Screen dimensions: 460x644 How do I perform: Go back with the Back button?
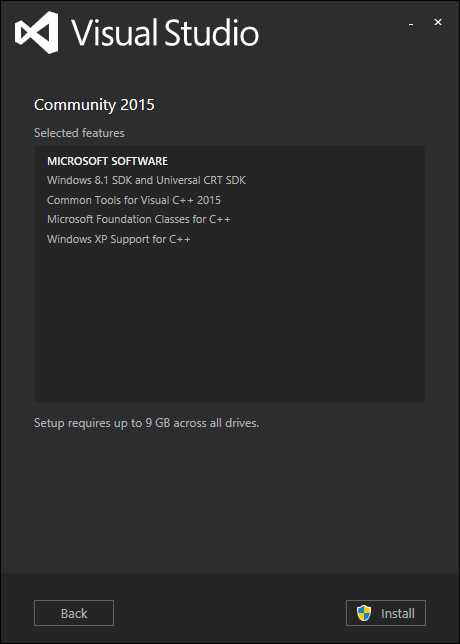pyautogui.click(x=74, y=613)
